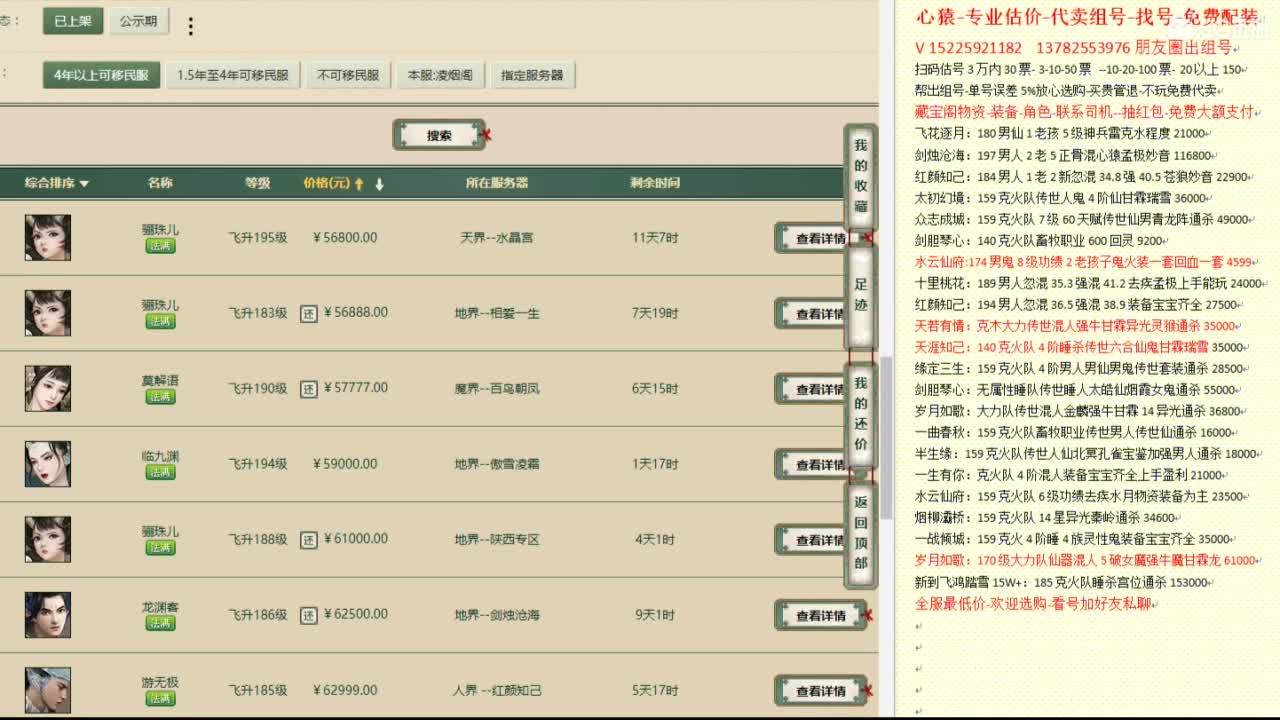1280x720 pixels.
Task: Open the 足迹 sidebar tab
Action: (x=860, y=294)
